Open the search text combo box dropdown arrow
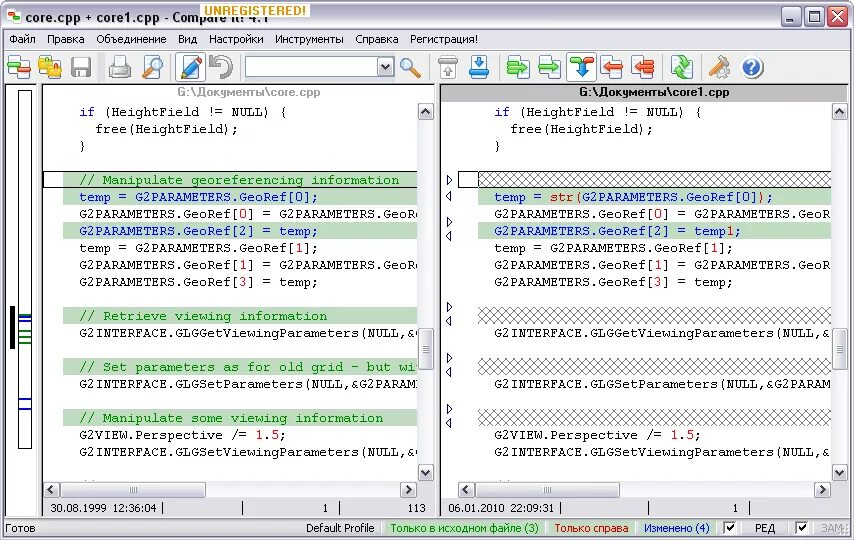Image resolution: width=854 pixels, height=540 pixels. point(385,67)
